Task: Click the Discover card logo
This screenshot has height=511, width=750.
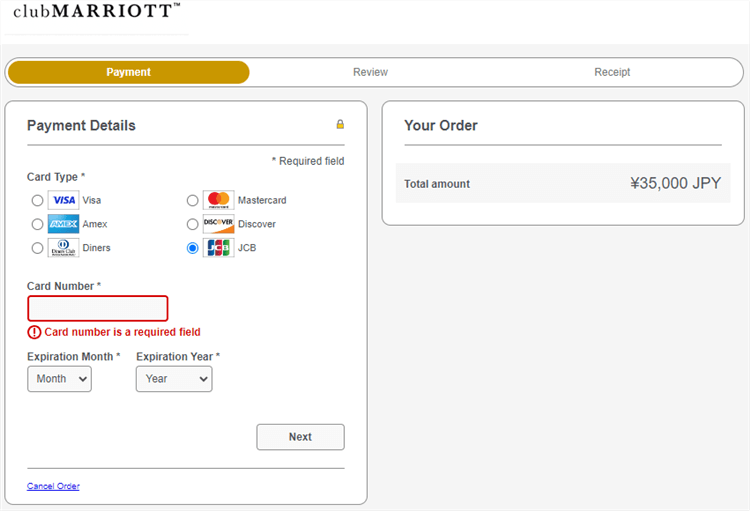Action: pos(218,224)
